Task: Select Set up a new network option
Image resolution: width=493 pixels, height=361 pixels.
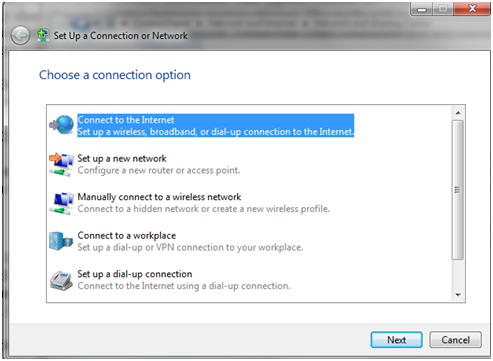Action: 159,164
